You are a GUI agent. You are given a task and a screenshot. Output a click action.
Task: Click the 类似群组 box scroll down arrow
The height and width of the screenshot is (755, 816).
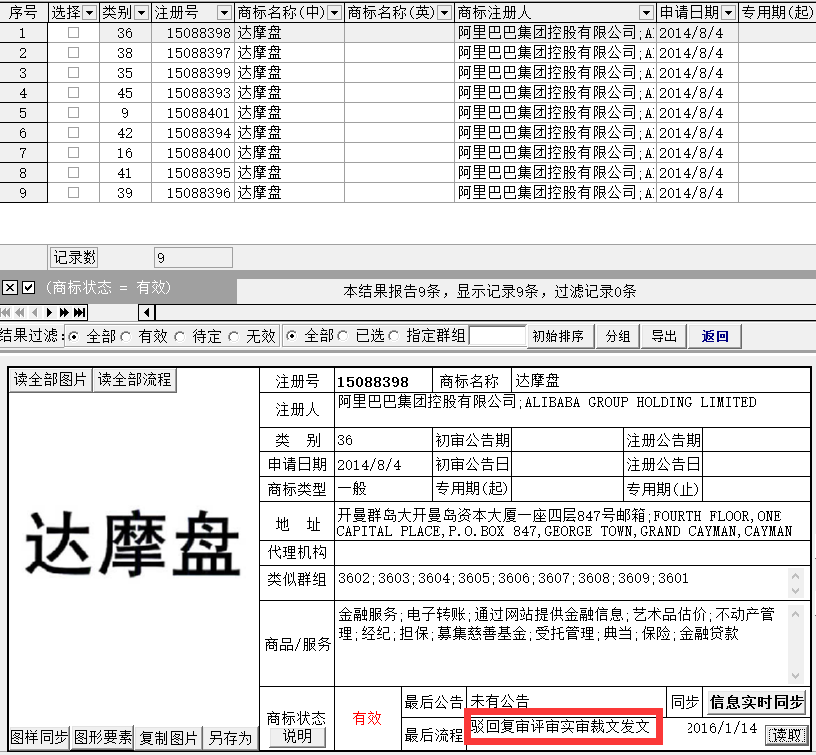tap(795, 591)
